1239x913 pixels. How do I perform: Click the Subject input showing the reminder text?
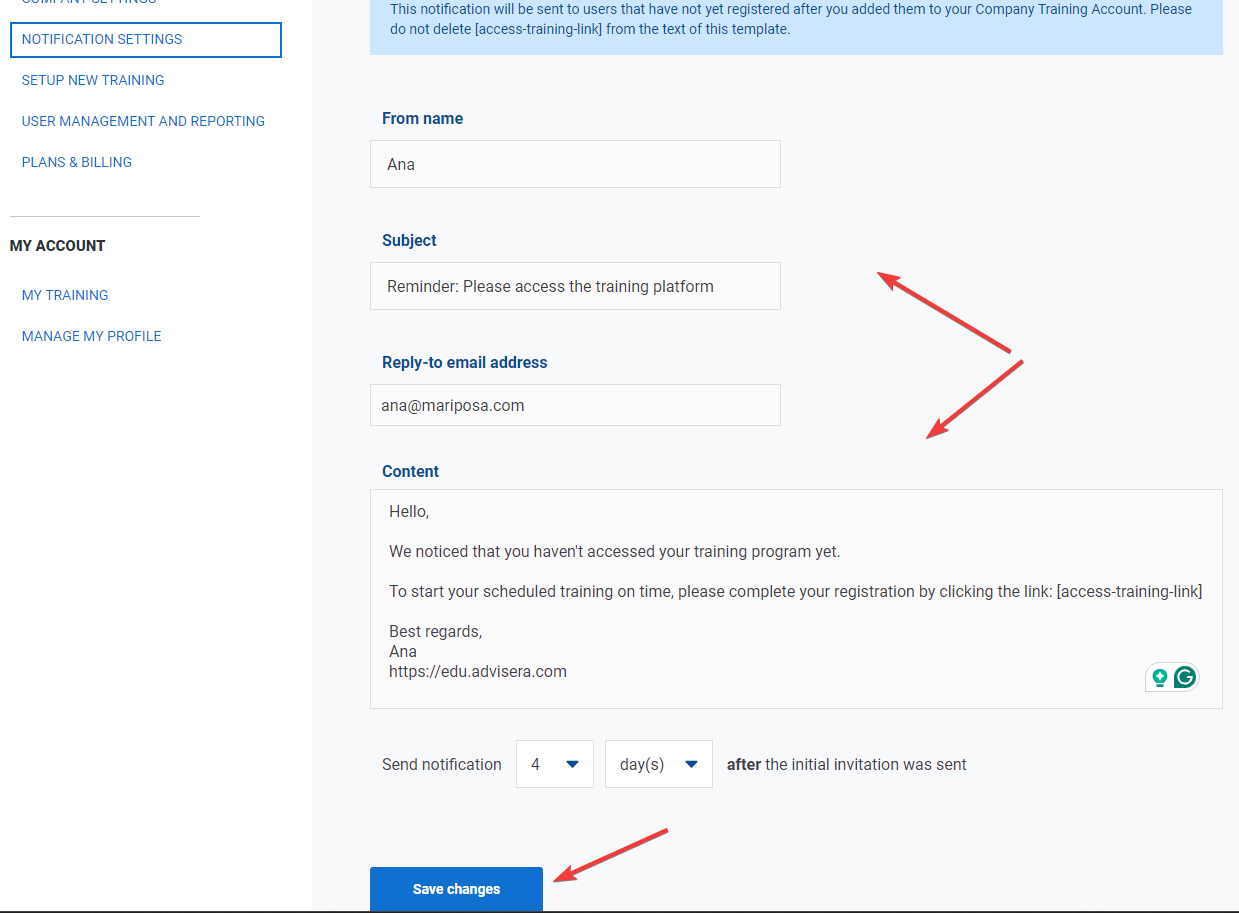coord(575,286)
